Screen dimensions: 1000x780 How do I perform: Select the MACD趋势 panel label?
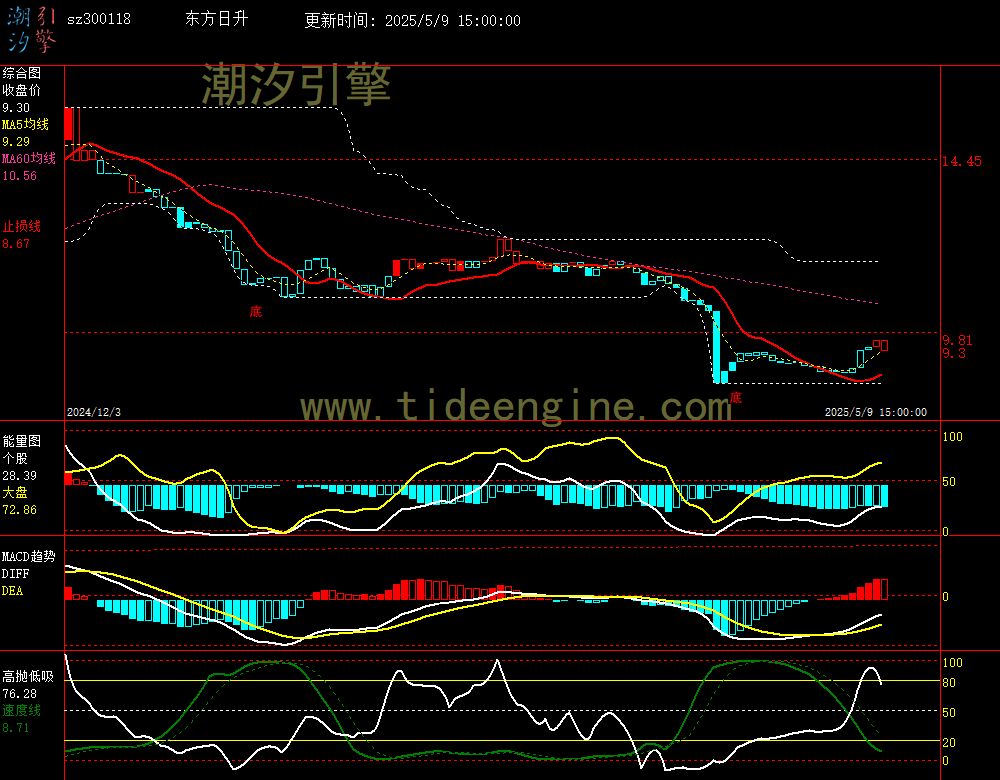pyautogui.click(x=28, y=557)
